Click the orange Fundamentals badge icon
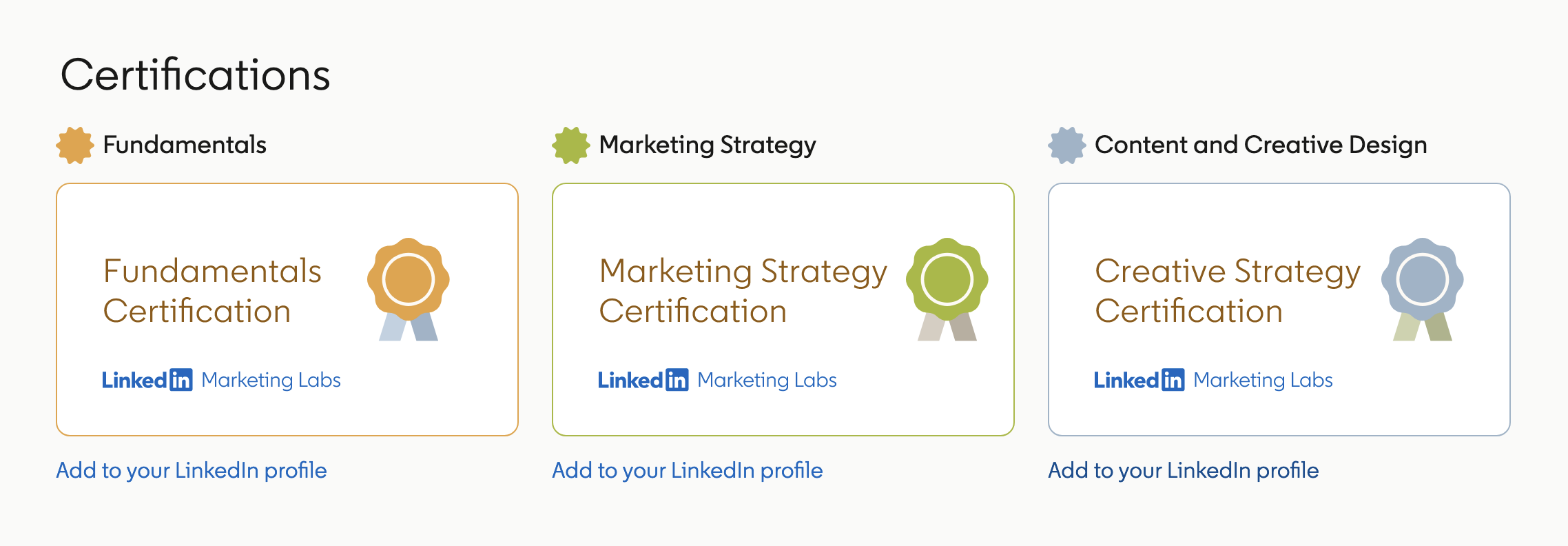Image resolution: width=1568 pixels, height=546 pixels. coord(74,145)
